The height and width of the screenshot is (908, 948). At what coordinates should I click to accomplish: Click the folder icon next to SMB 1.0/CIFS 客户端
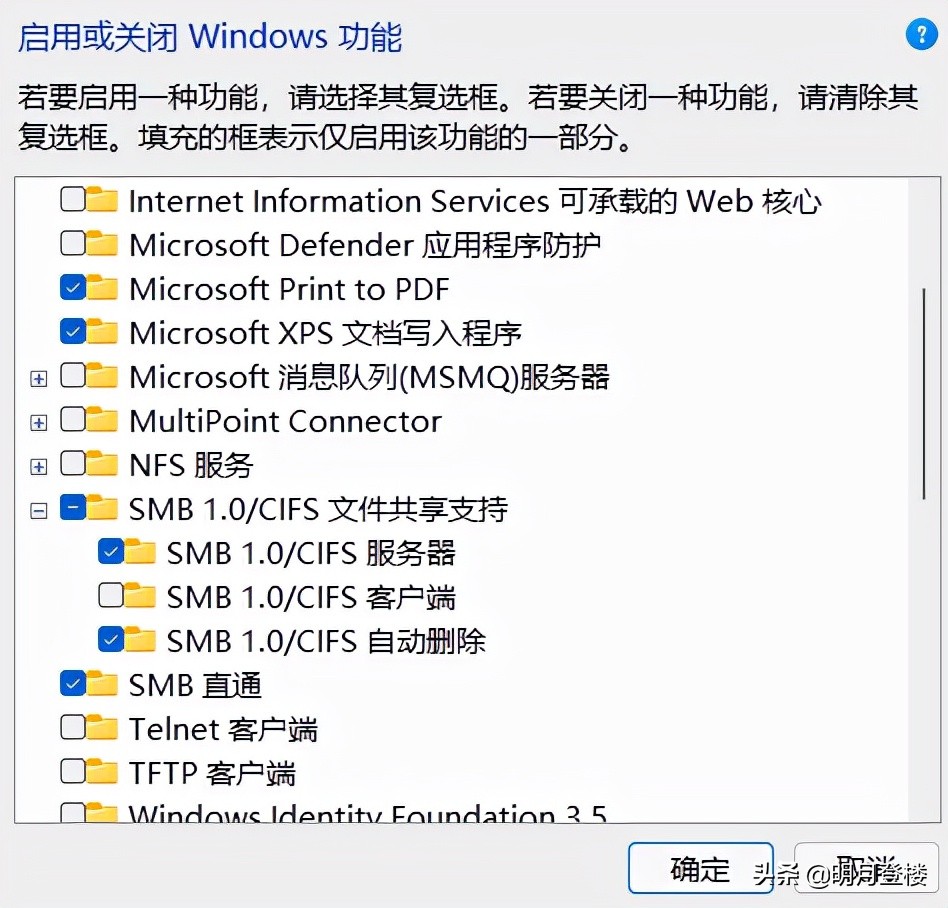(141, 596)
